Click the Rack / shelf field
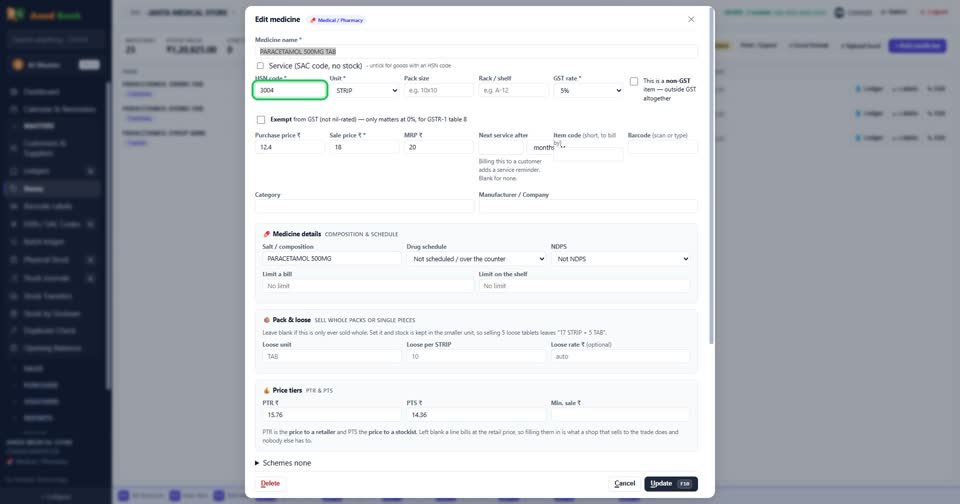The width and height of the screenshot is (960, 504). (x=513, y=91)
